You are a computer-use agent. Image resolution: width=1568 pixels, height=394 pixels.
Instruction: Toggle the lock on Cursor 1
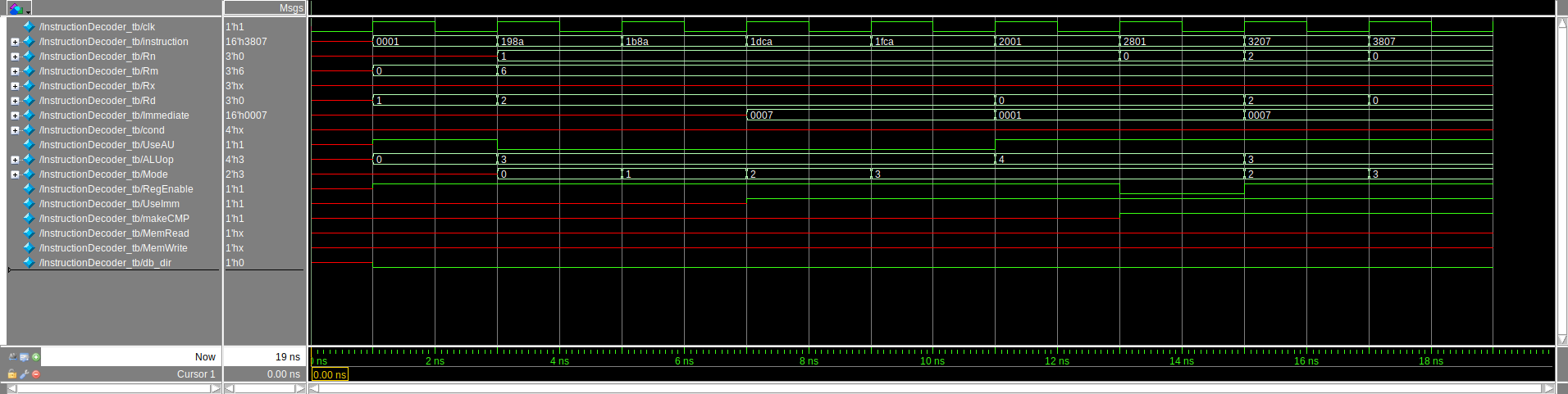pos(12,374)
